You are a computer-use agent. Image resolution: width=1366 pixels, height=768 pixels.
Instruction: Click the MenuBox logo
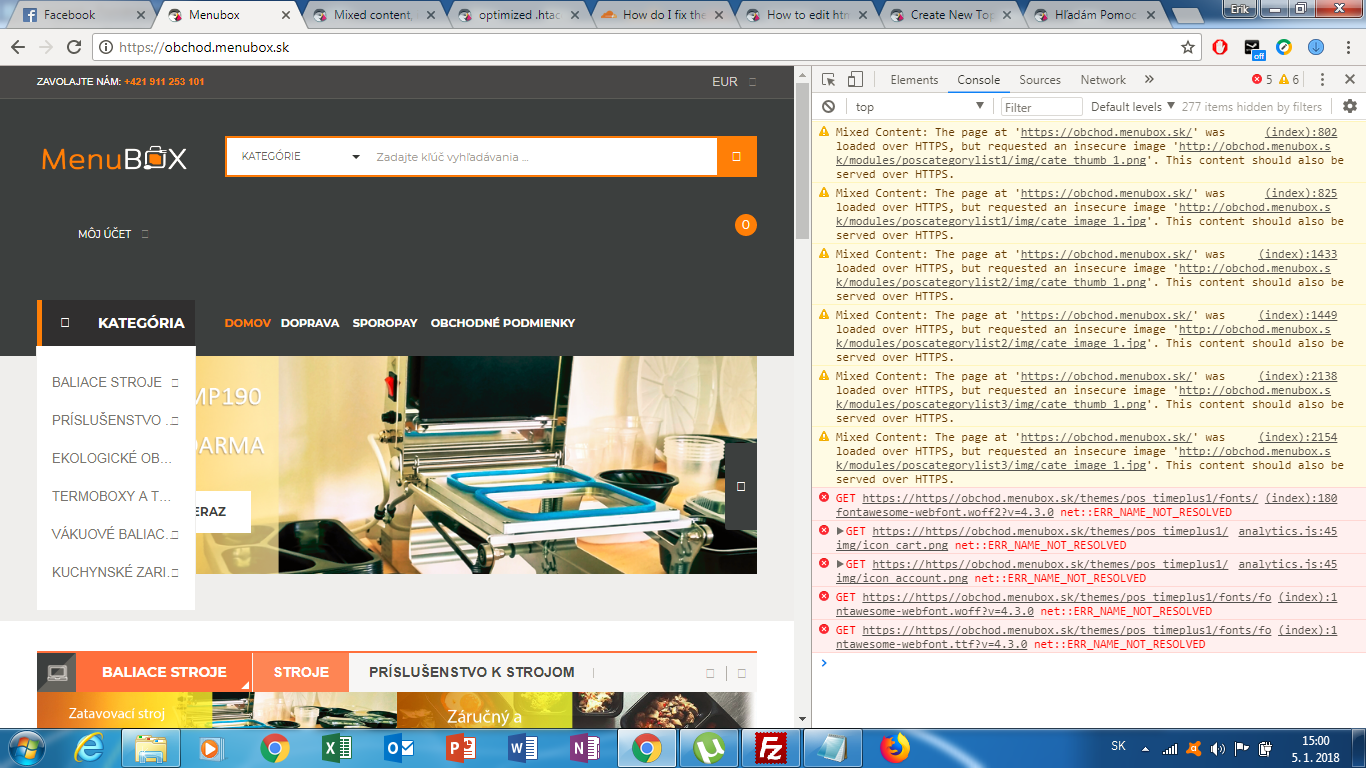(114, 158)
